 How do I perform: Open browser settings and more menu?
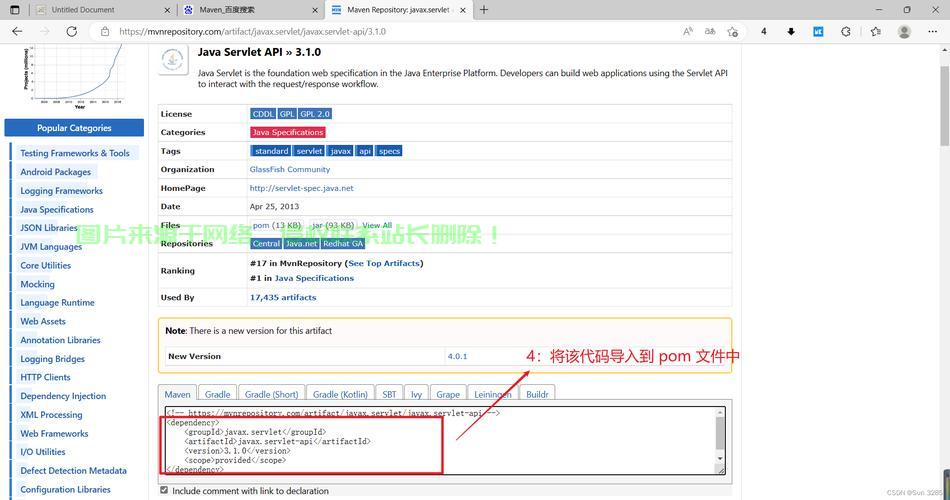pyautogui.click(x=932, y=32)
